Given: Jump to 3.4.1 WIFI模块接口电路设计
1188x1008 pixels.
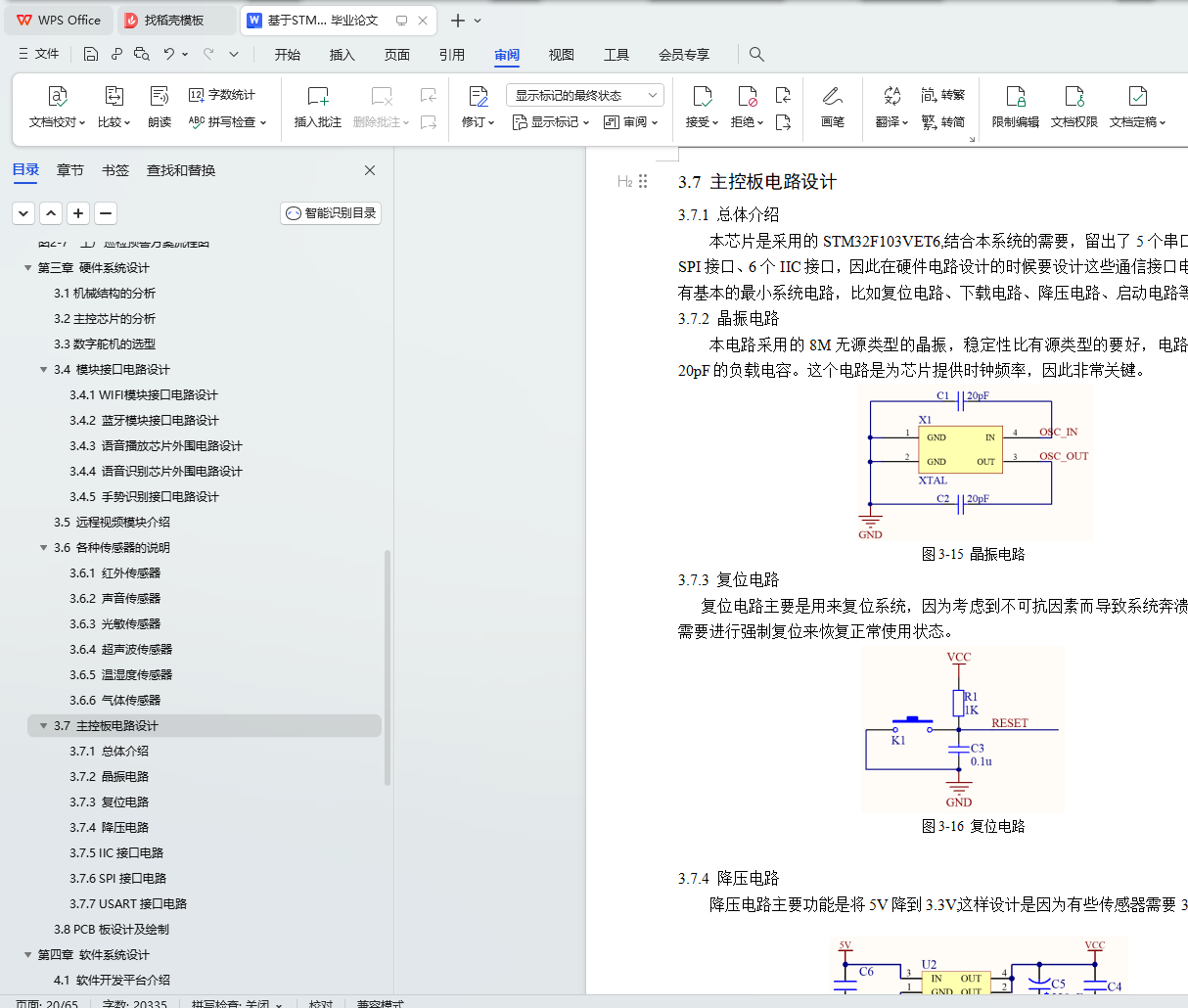Looking at the screenshot, I should click(144, 395).
